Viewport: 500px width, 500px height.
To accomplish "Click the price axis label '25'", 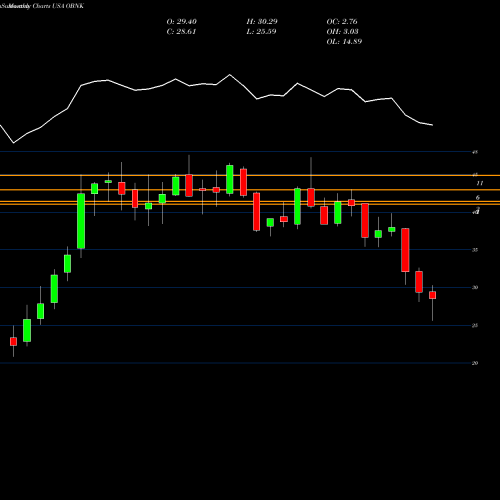I will [x=475, y=325].
